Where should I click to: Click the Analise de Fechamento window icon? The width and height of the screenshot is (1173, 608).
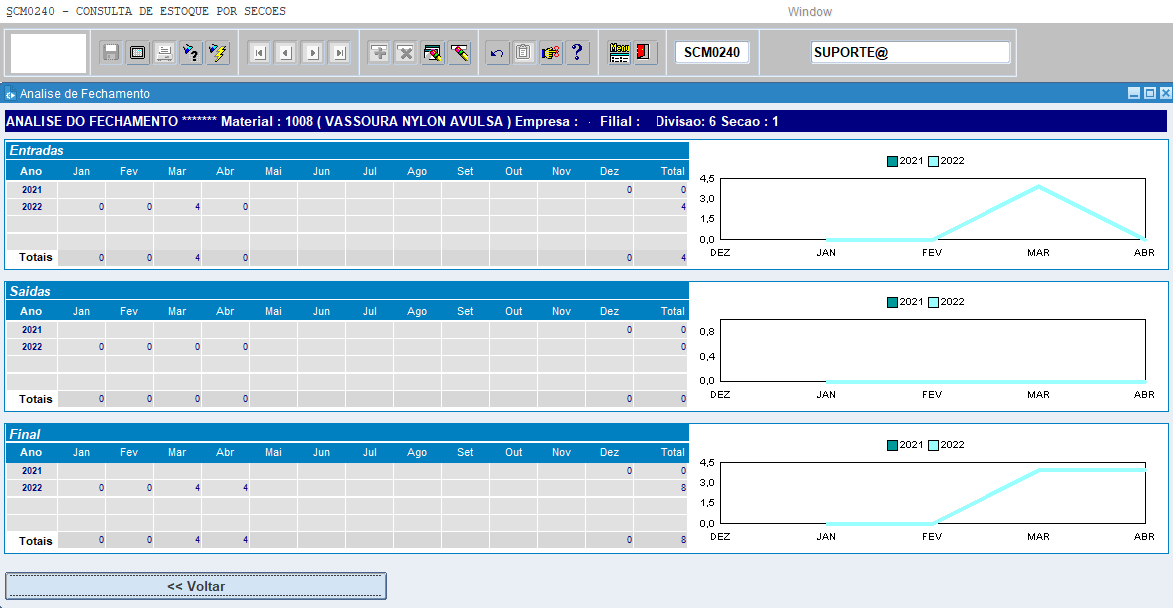(10, 93)
